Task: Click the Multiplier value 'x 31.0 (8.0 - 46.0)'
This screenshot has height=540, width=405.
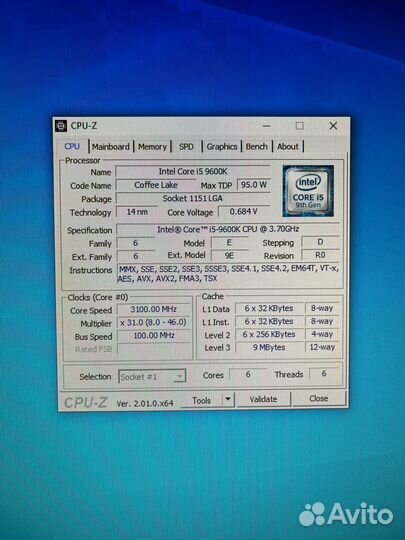Action: [154, 323]
